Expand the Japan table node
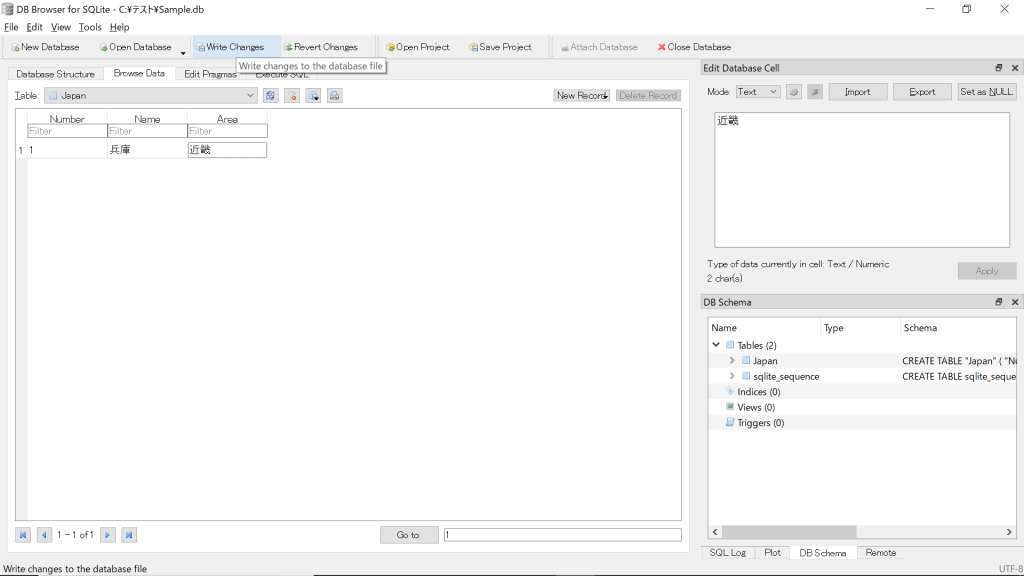The image size is (1024, 576). click(732, 360)
